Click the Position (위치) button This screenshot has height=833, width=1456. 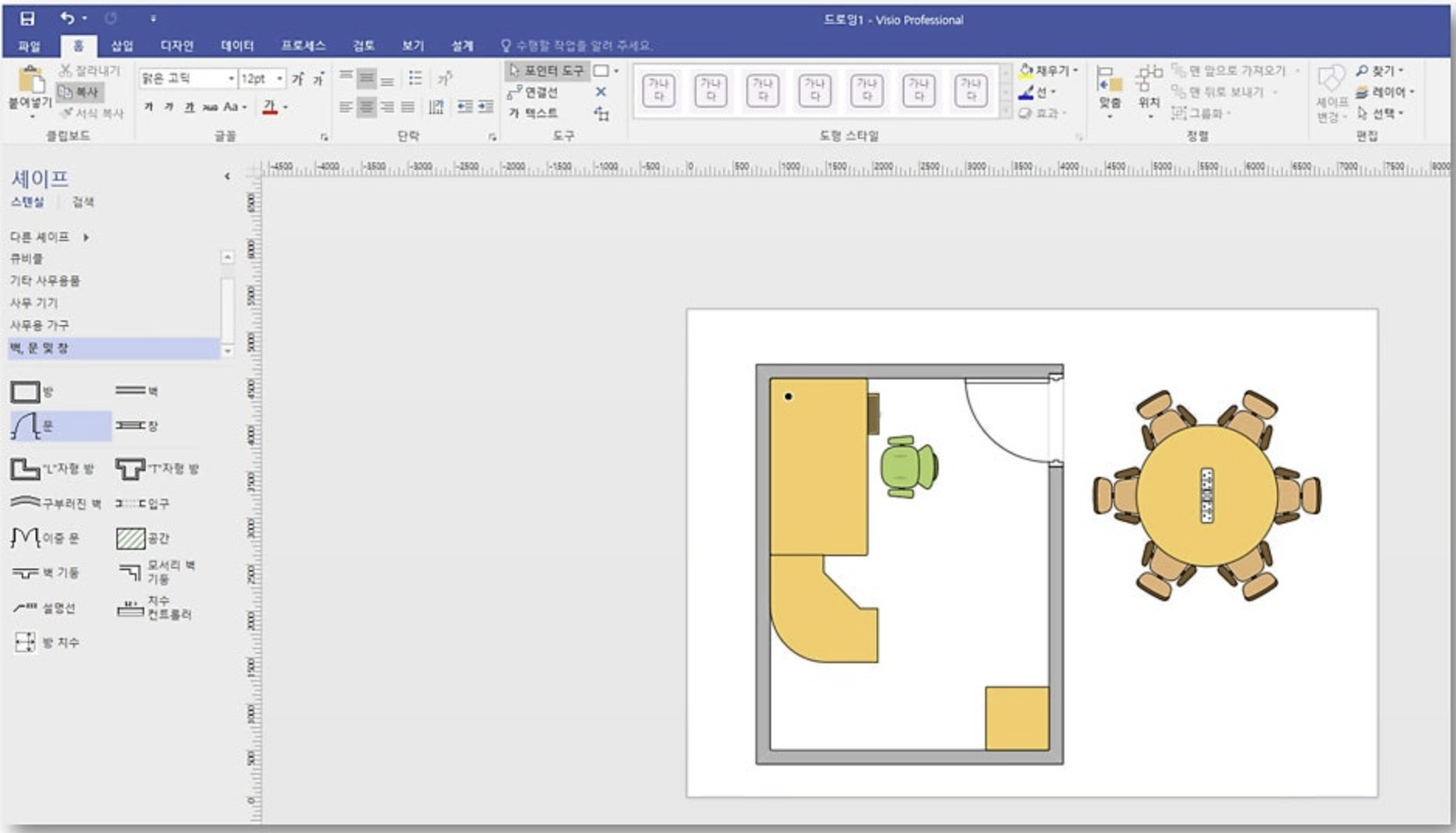1149,92
